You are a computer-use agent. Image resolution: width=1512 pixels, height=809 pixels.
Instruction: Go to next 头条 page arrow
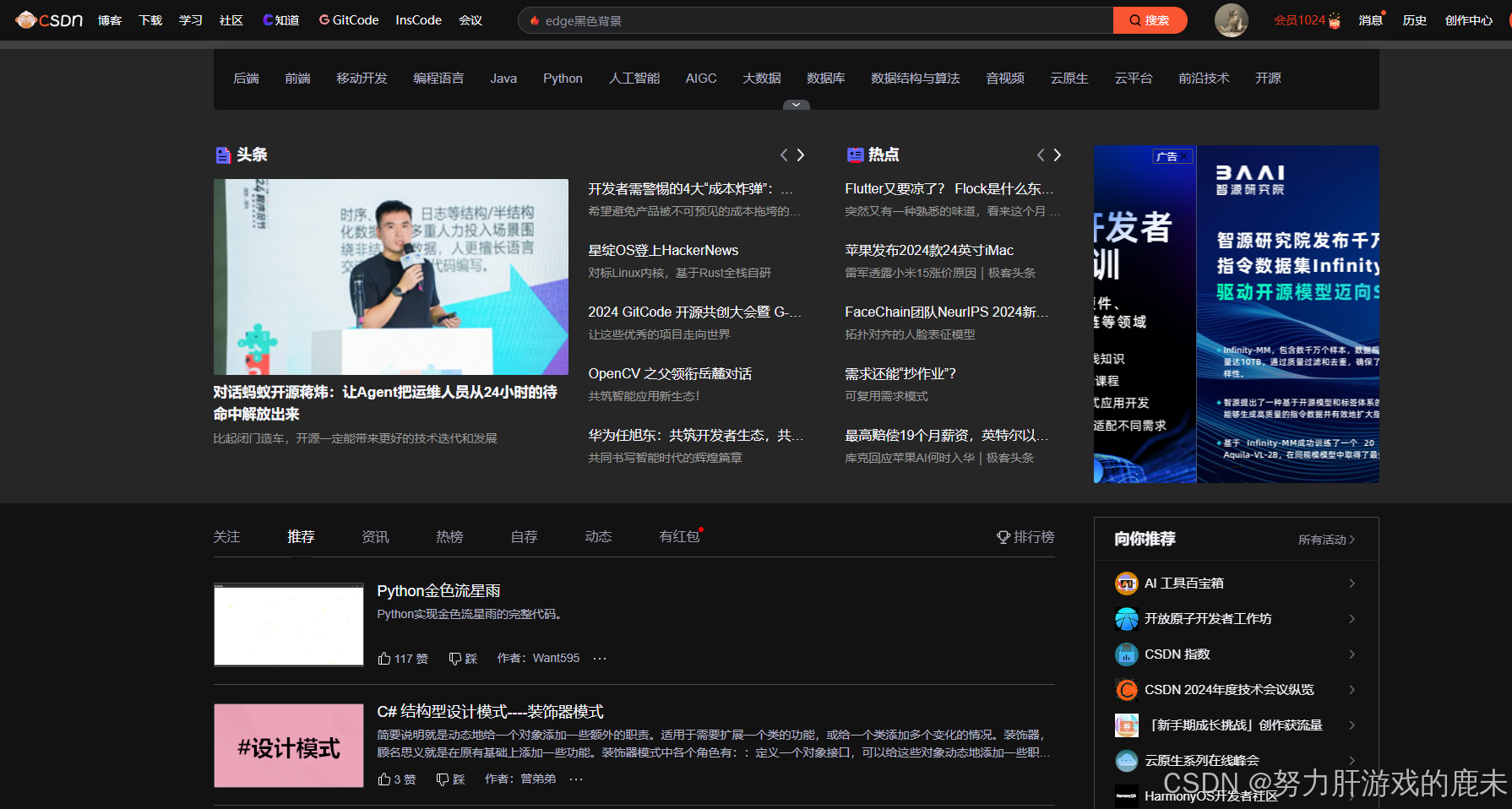tap(801, 155)
